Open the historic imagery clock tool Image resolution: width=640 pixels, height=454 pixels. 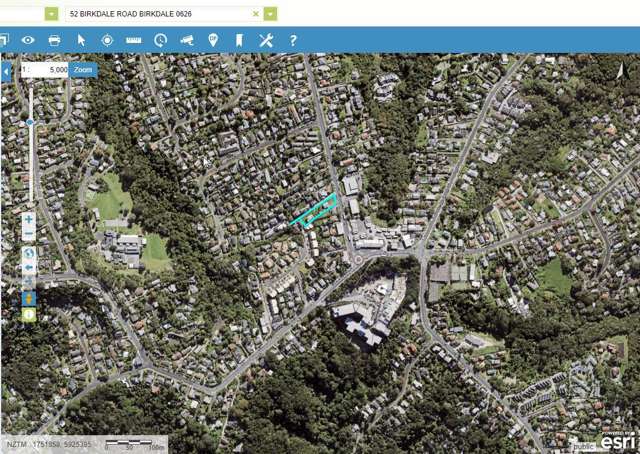coord(160,40)
